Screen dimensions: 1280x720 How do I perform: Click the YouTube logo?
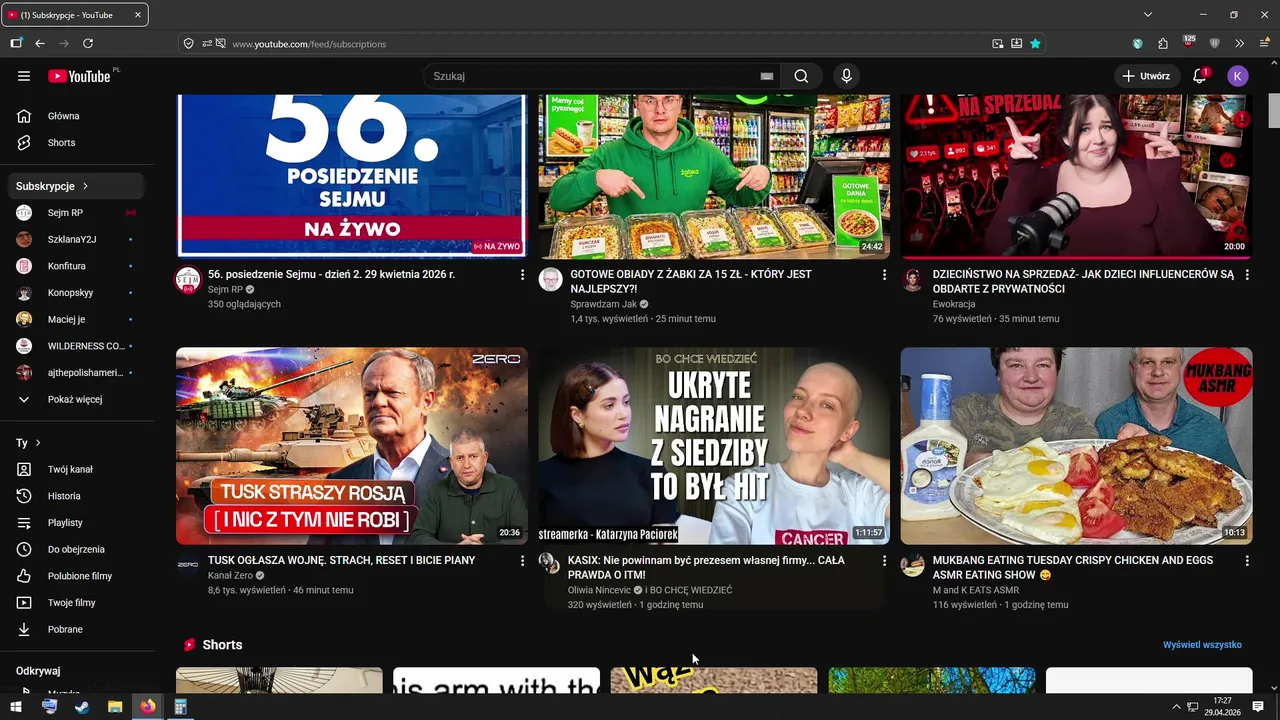pos(79,76)
